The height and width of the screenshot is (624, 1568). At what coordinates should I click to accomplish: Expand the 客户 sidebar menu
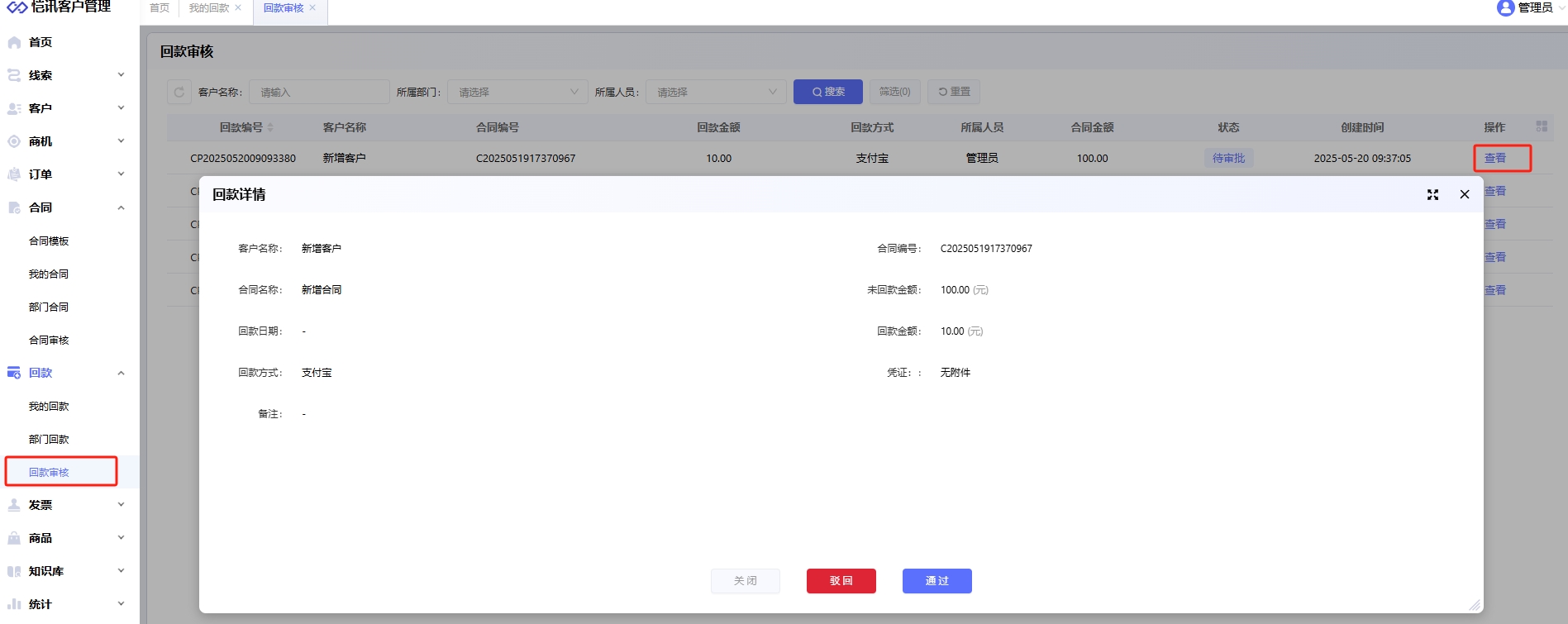(x=121, y=108)
